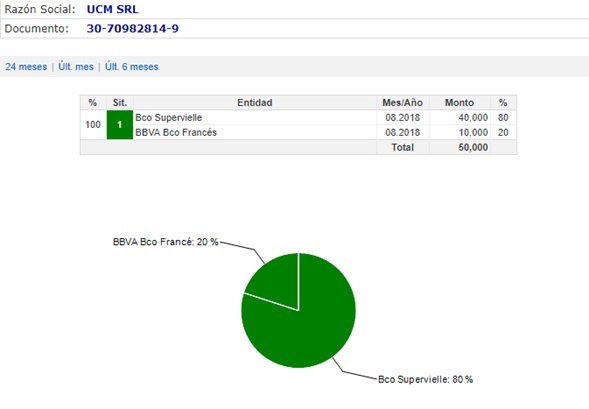The image size is (589, 409).
Task: Select the Bco Supervielle table row
Action: coord(298,118)
